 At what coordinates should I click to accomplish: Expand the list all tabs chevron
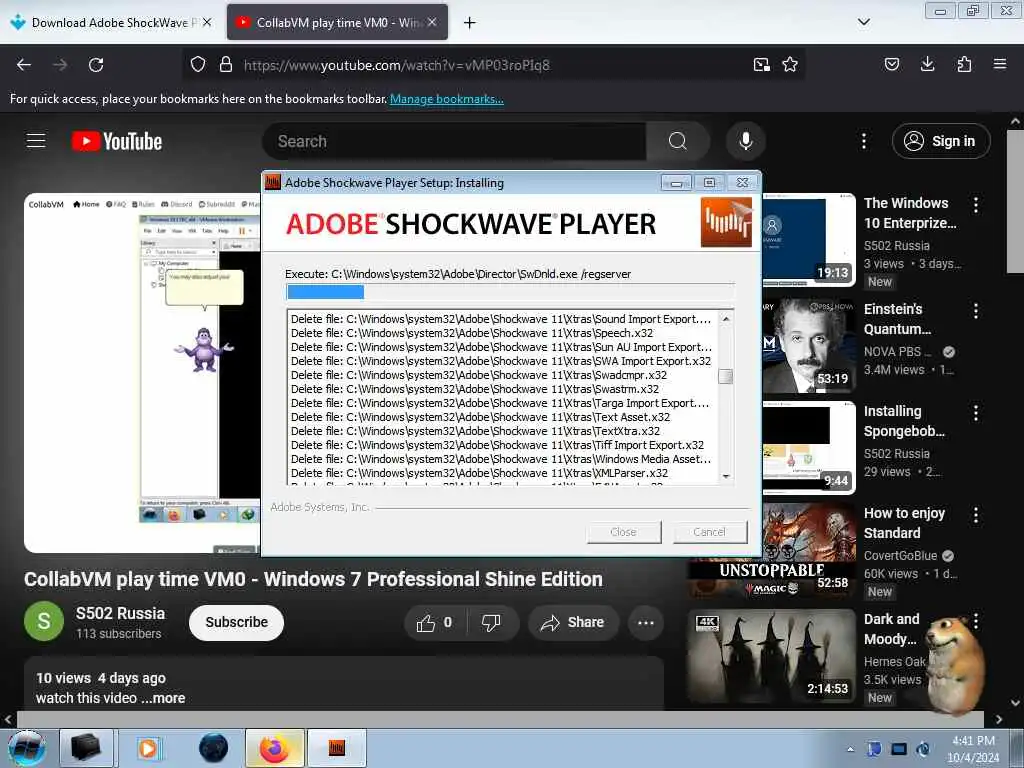[863, 22]
